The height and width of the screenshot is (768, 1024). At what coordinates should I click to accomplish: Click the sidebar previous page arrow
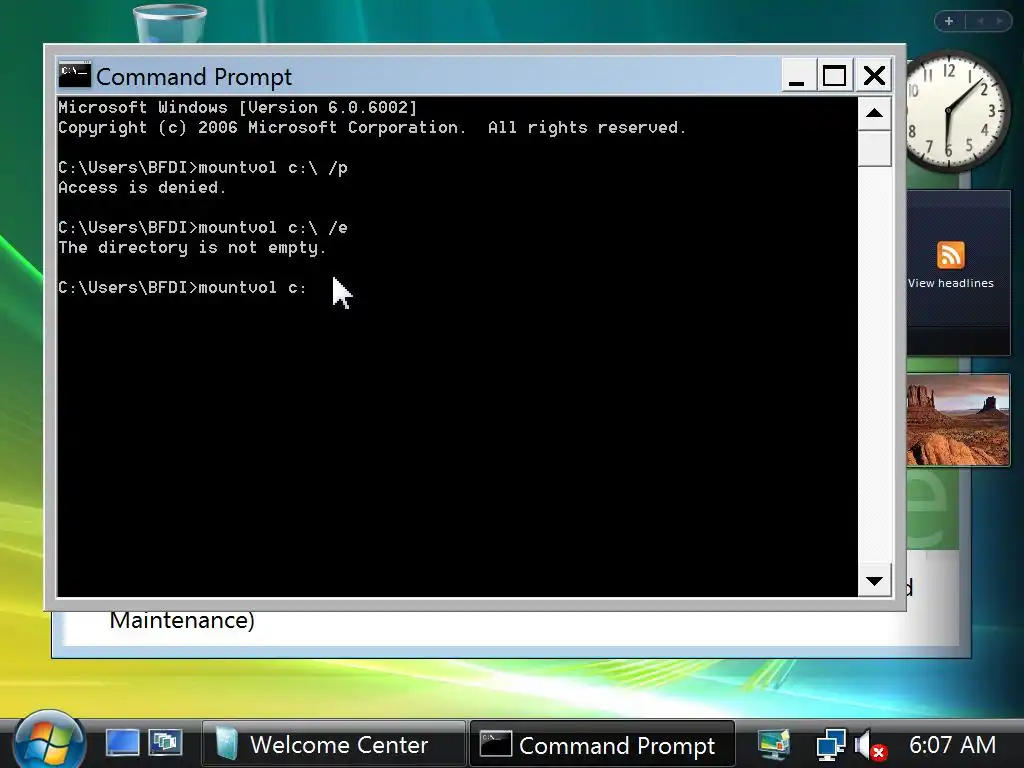(x=980, y=21)
